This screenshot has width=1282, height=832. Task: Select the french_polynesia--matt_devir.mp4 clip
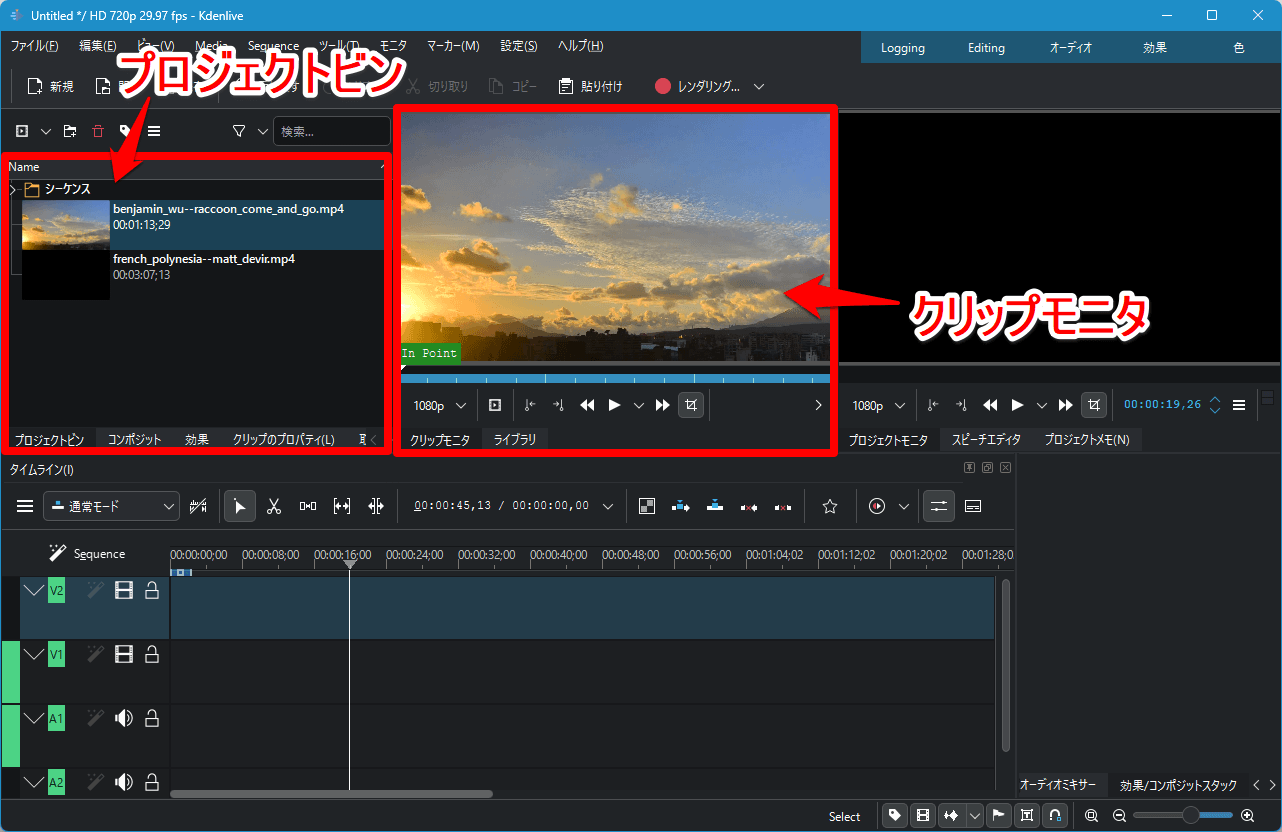coord(203,259)
